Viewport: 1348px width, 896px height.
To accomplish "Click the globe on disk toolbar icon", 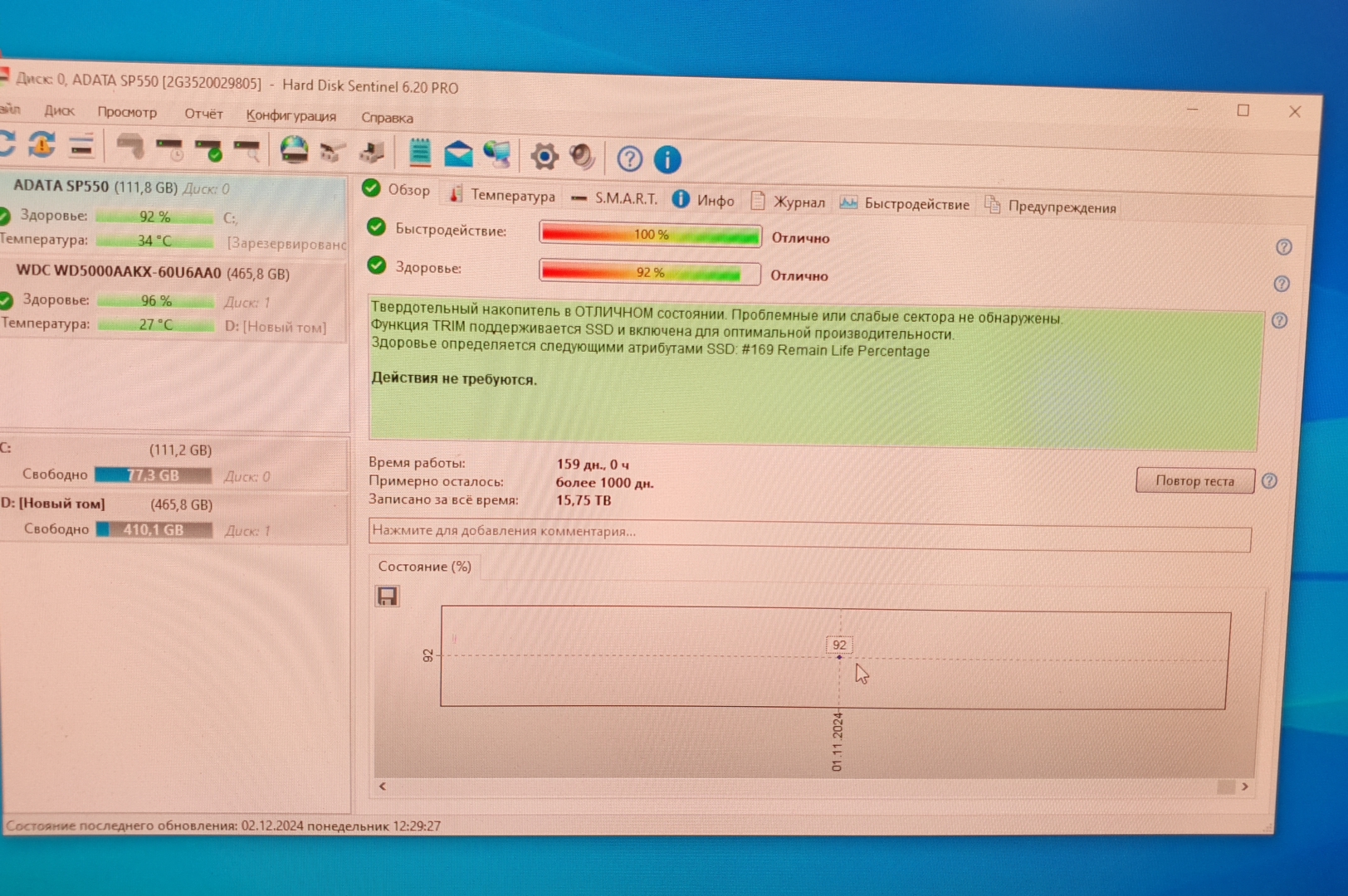I will pyautogui.click(x=294, y=150).
